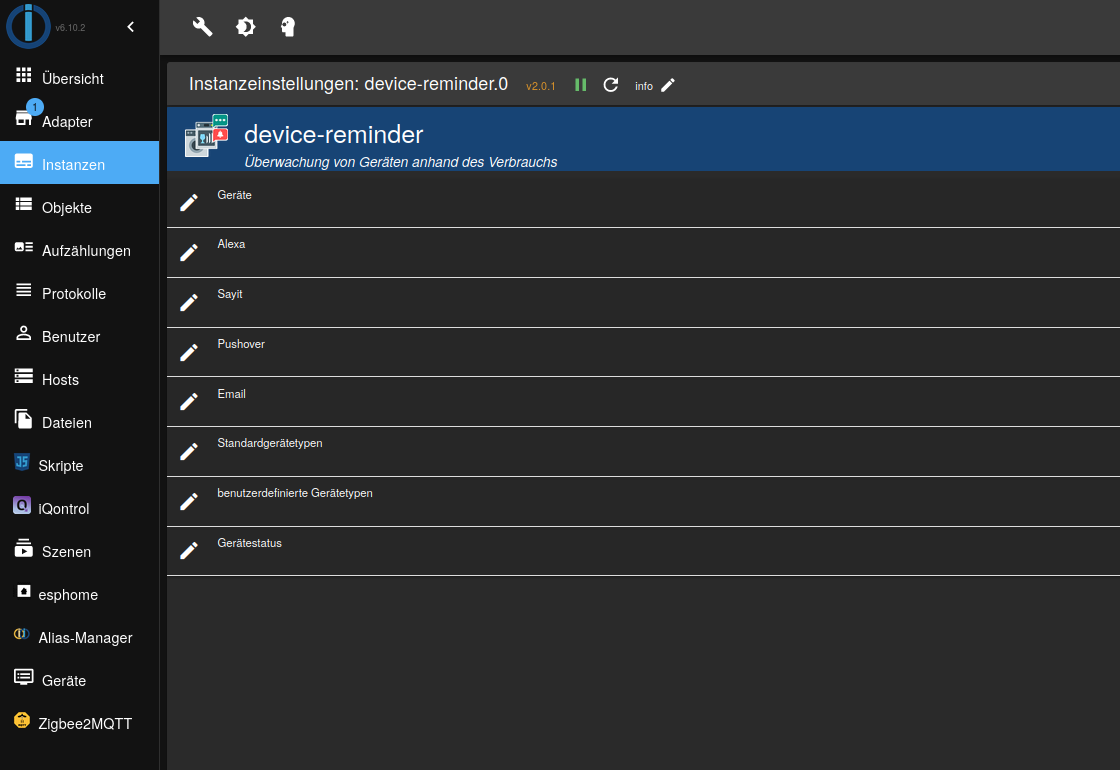This screenshot has width=1120, height=770.
Task: Click the pencil icon beside Standardgerätetypen
Action: (189, 451)
